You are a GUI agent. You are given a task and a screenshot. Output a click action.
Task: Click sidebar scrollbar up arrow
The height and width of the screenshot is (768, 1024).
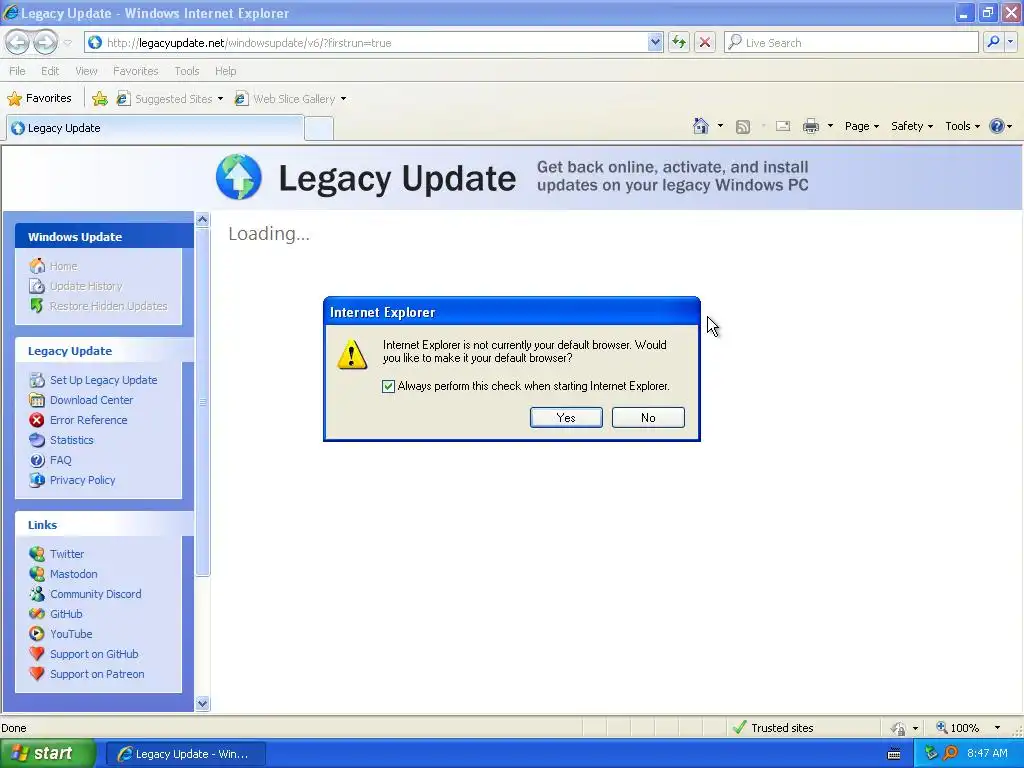point(202,219)
